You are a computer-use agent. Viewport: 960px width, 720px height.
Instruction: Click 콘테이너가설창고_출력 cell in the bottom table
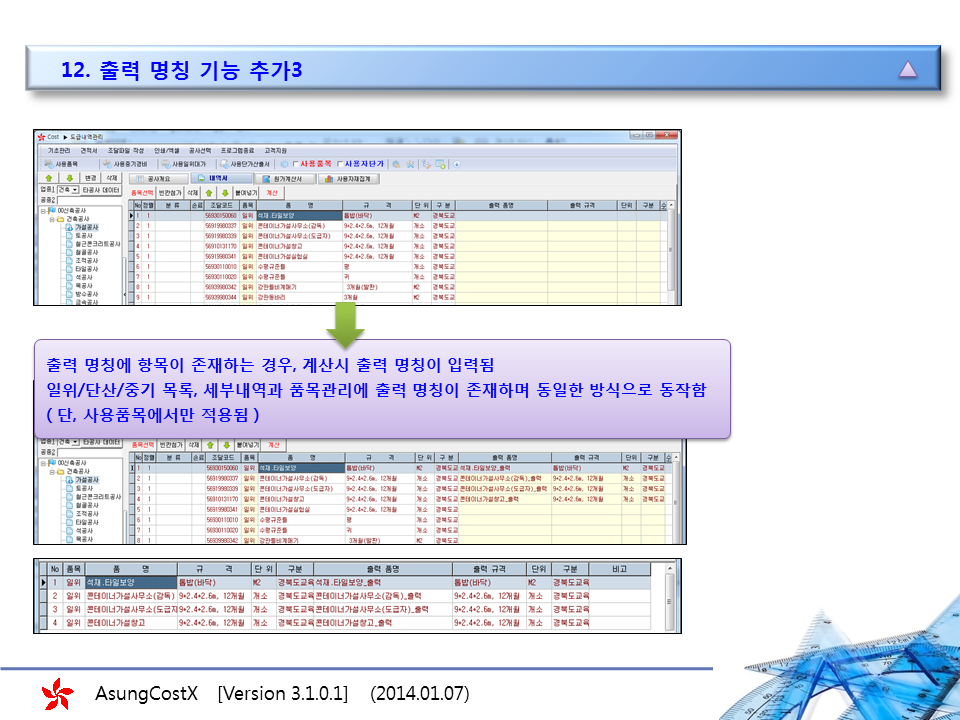click(383, 623)
